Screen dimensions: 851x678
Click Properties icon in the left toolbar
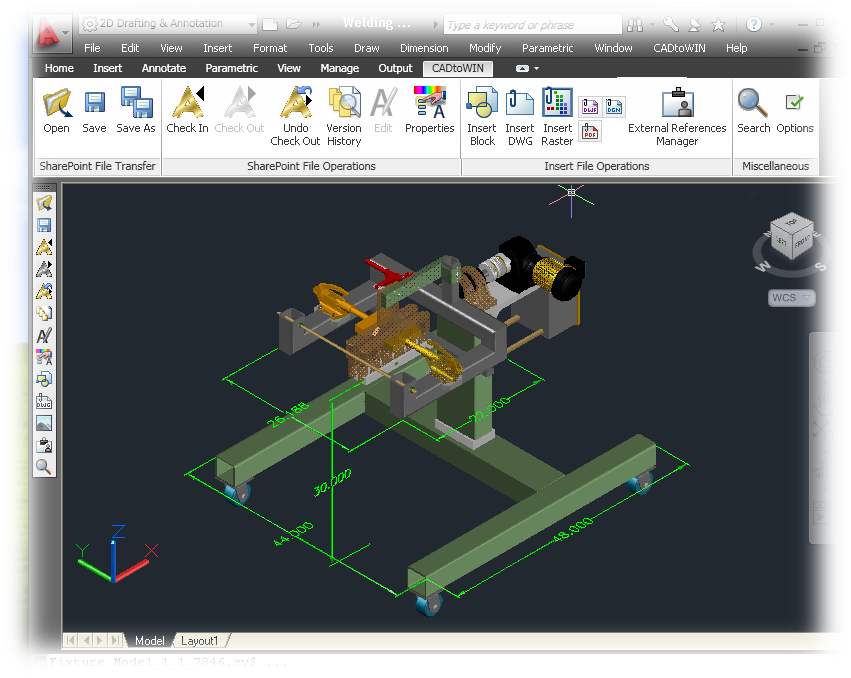[x=44, y=357]
